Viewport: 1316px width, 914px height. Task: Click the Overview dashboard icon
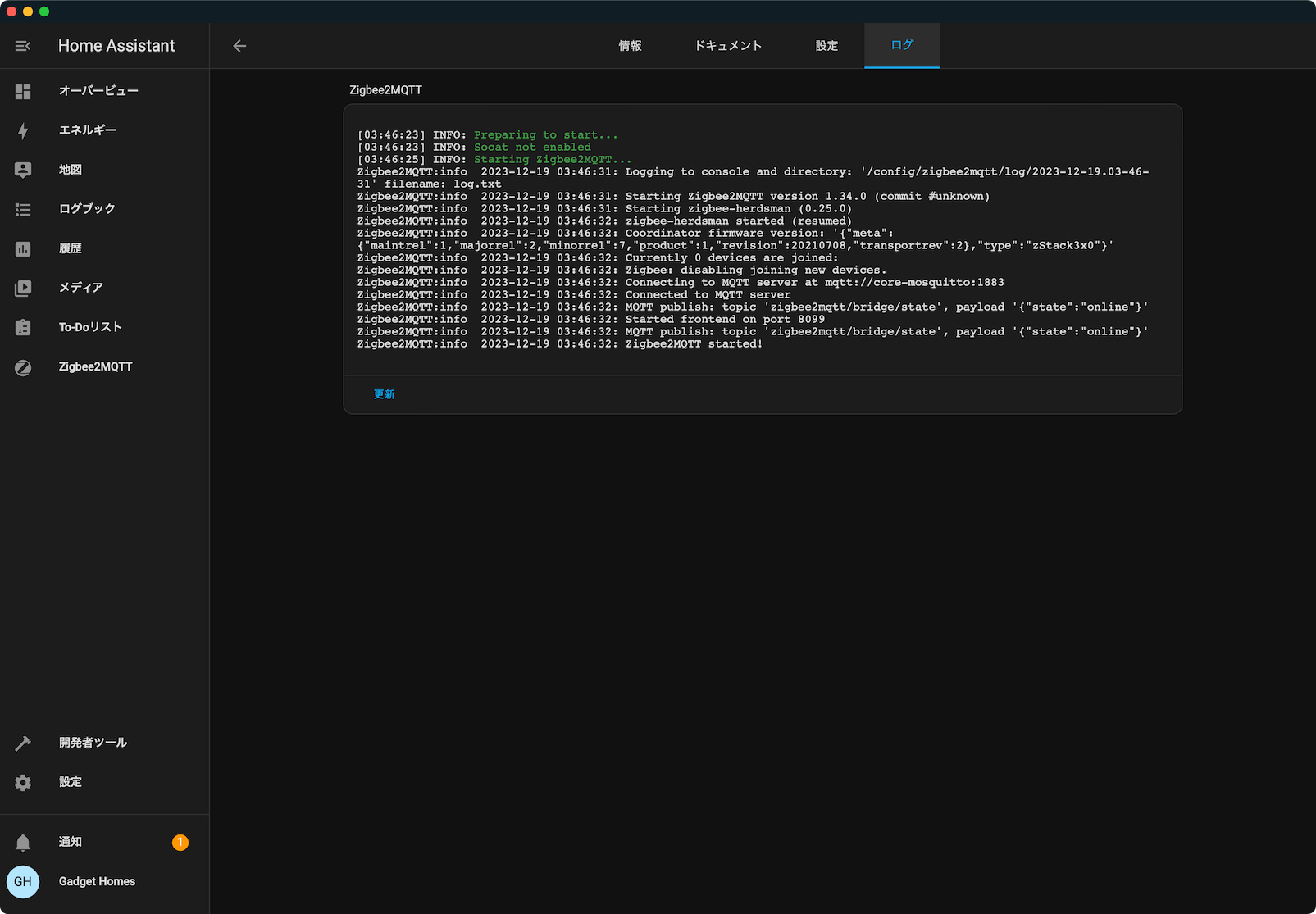coord(23,92)
